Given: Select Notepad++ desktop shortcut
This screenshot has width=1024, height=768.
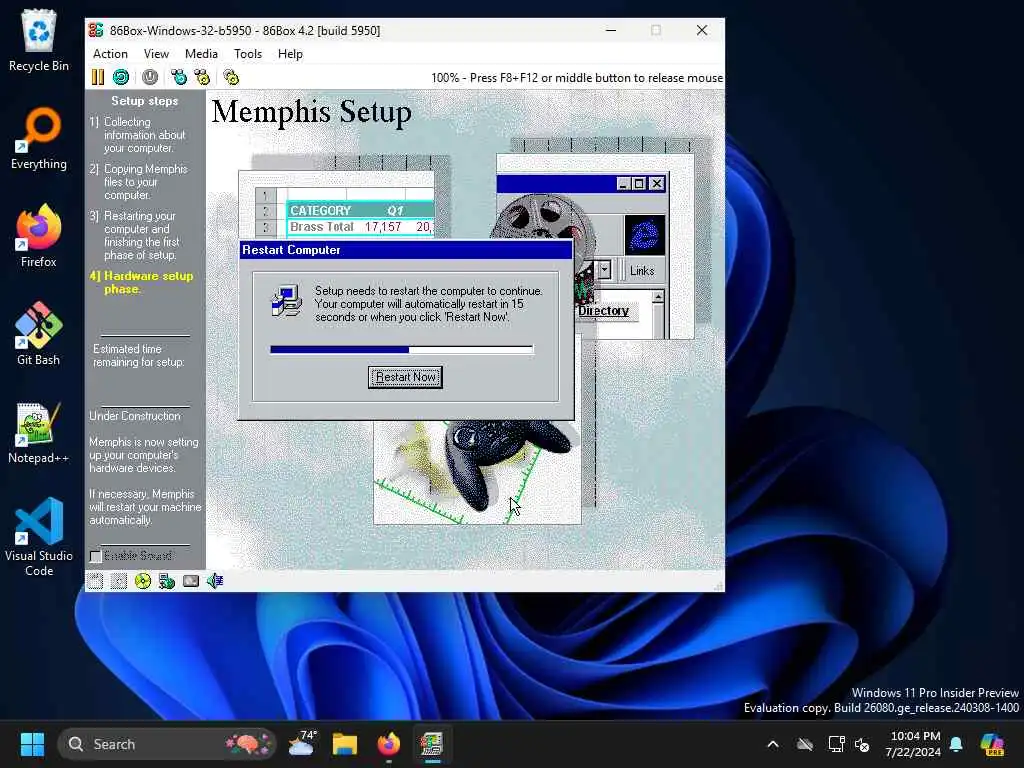Looking at the screenshot, I should [x=39, y=432].
